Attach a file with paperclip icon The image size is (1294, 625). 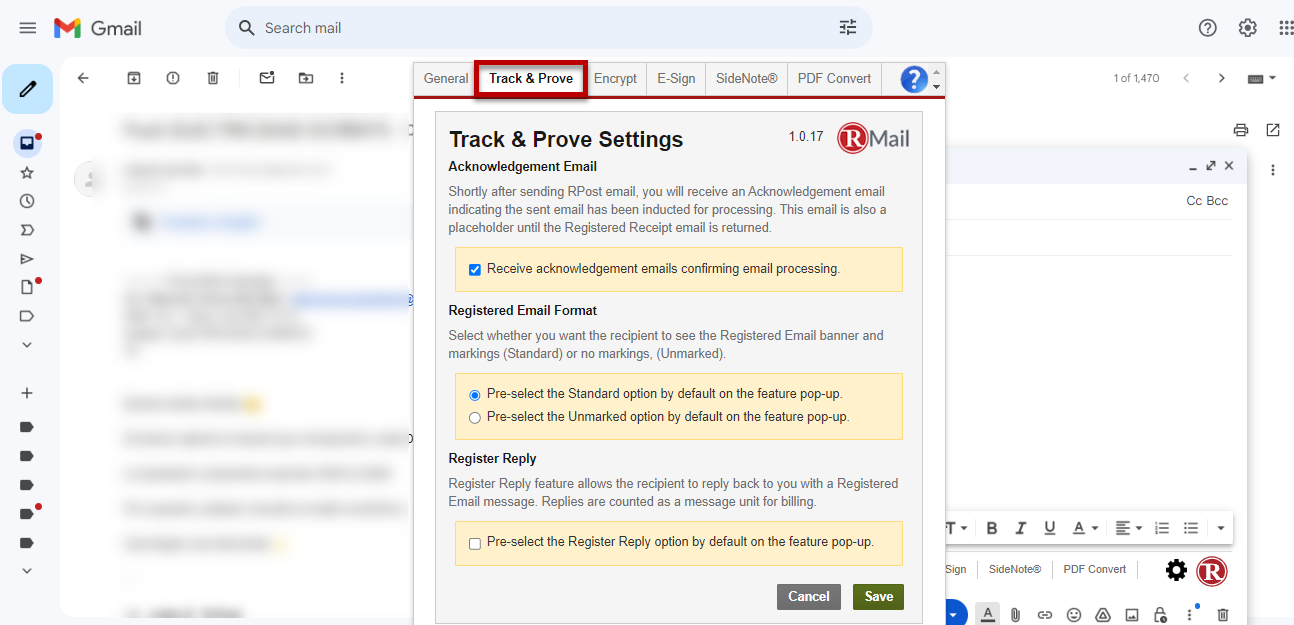click(1015, 614)
